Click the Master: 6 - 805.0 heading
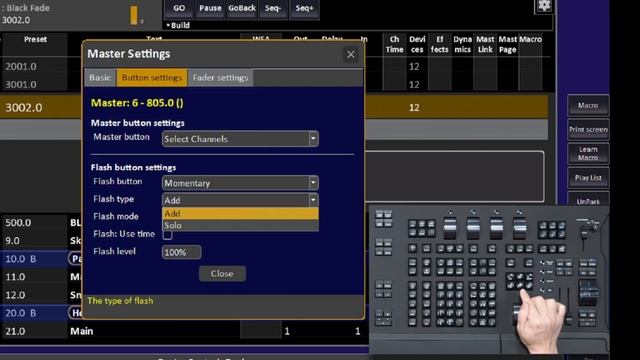The height and width of the screenshot is (360, 640). pyautogui.click(x=137, y=103)
